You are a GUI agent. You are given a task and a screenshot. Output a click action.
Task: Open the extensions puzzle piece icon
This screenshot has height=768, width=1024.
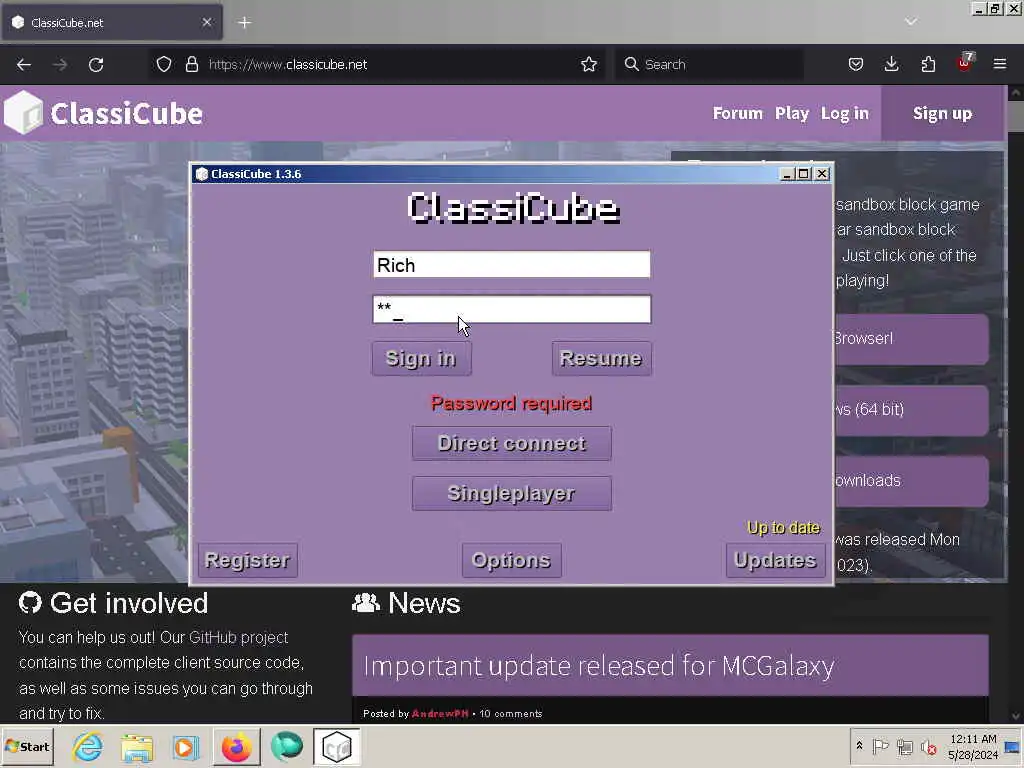tap(928, 64)
